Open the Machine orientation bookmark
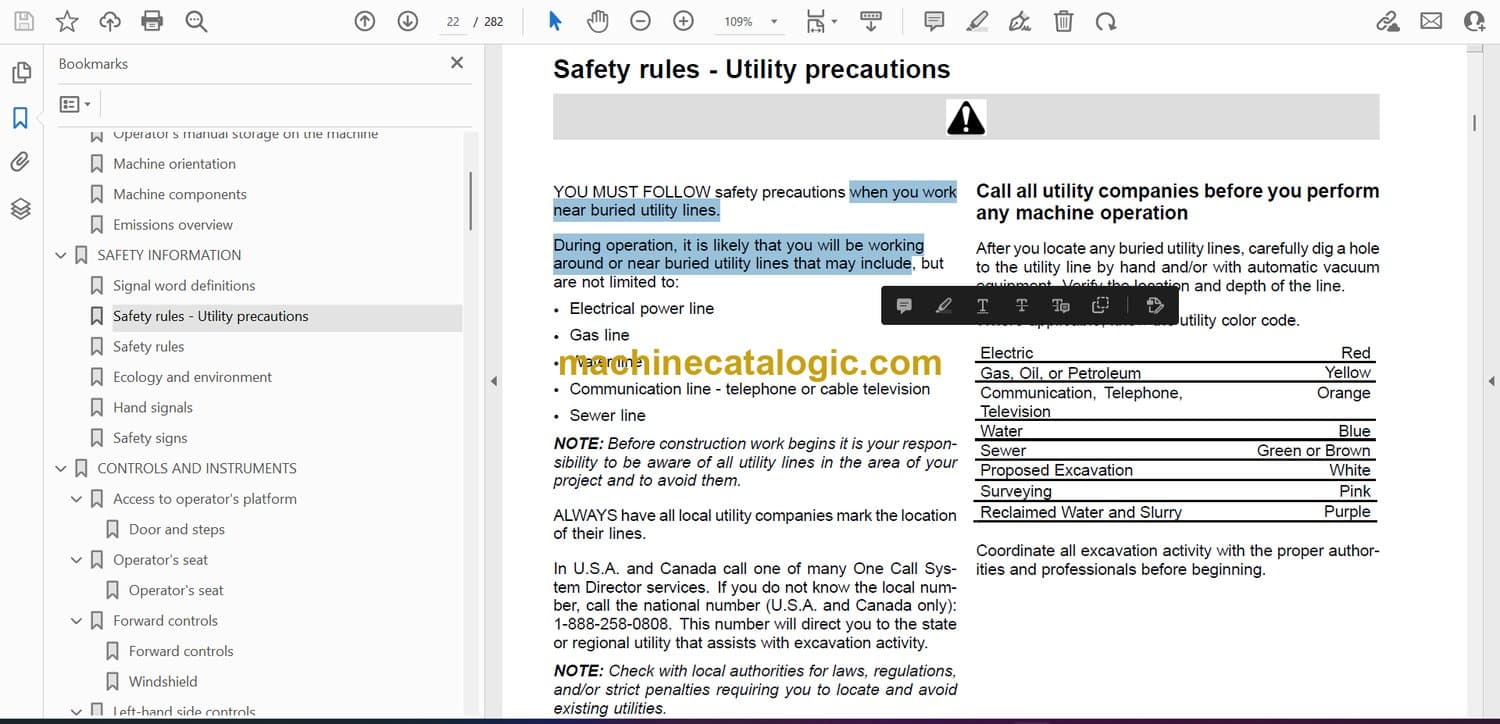Viewport: 1500px width, 724px height. click(174, 164)
